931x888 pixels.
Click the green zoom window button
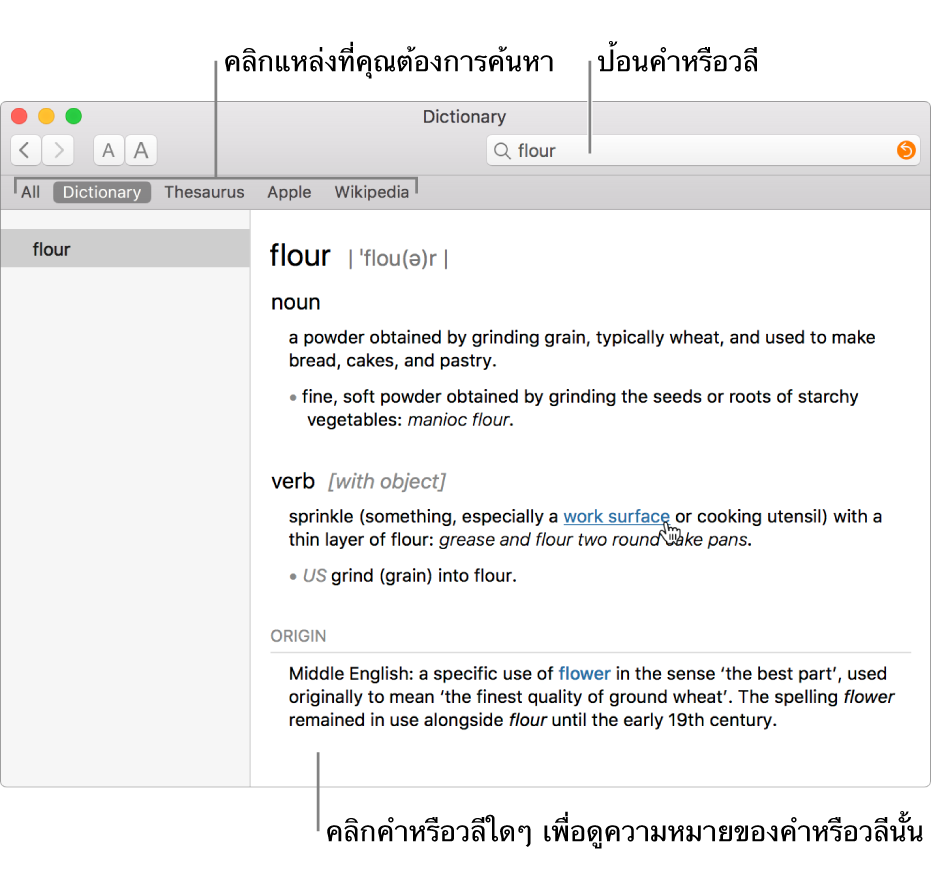click(x=74, y=116)
